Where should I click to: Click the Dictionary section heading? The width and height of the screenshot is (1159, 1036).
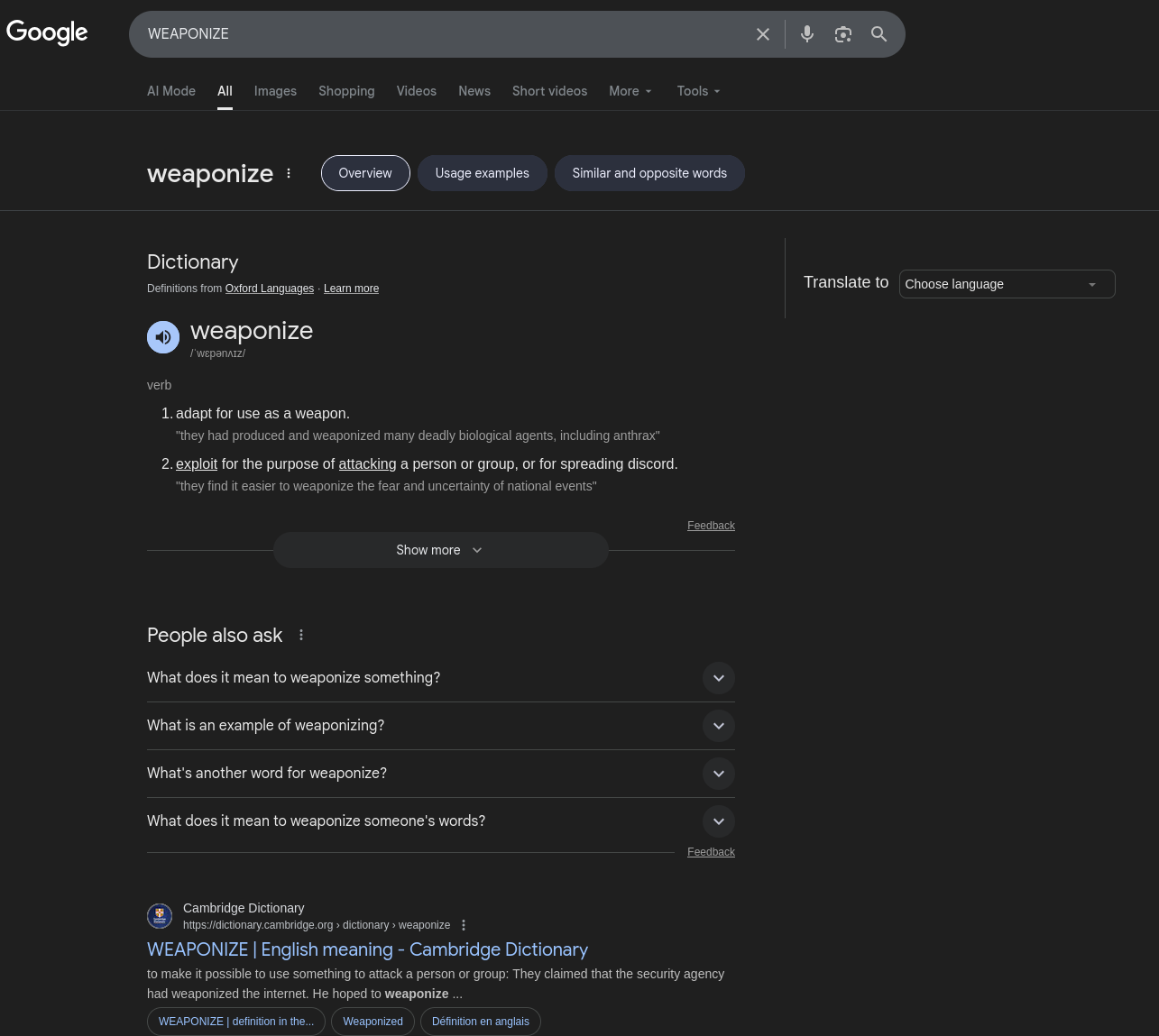coord(193,262)
